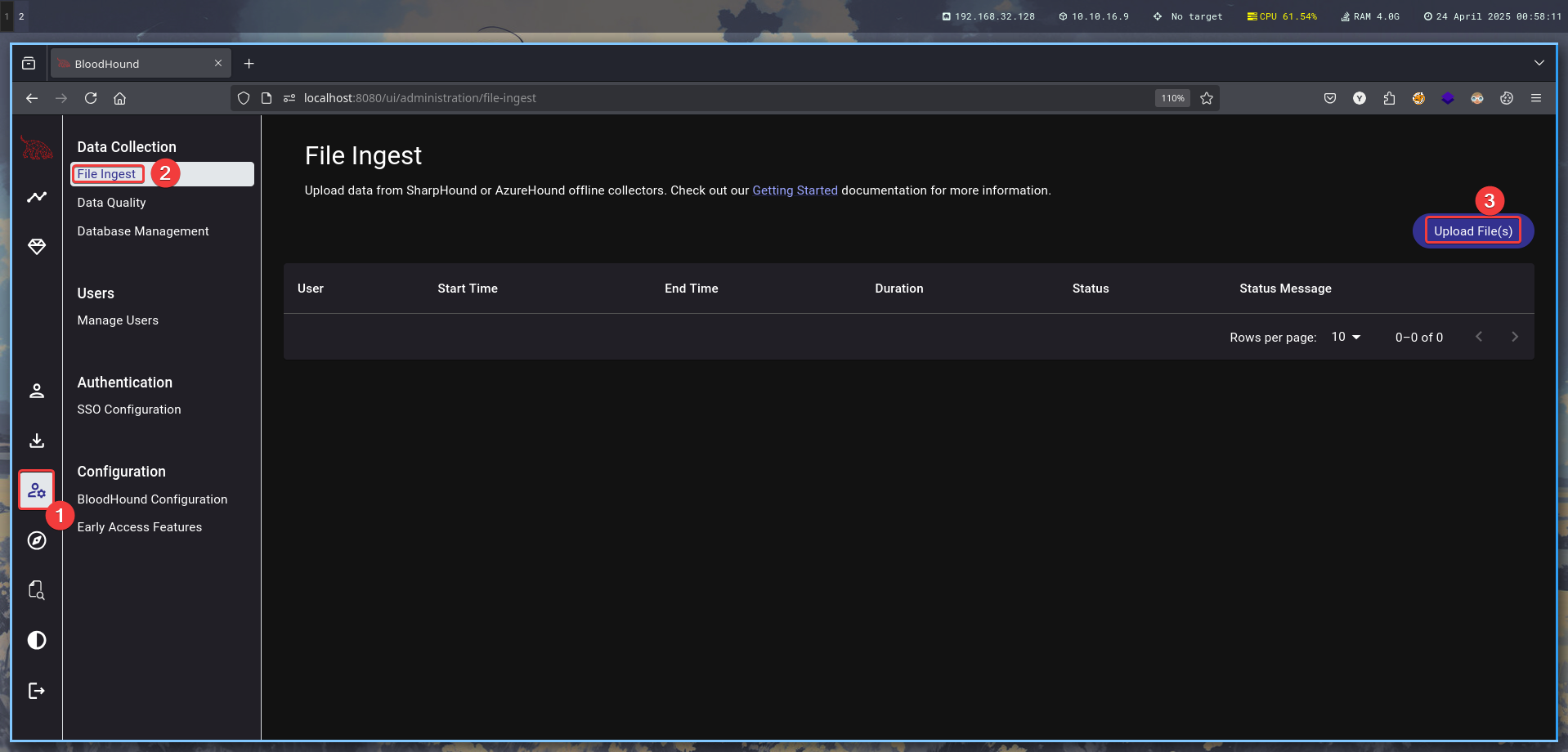Screen dimensions: 1568x752
Task: Expand the Rows per page dropdown
Action: point(1346,337)
